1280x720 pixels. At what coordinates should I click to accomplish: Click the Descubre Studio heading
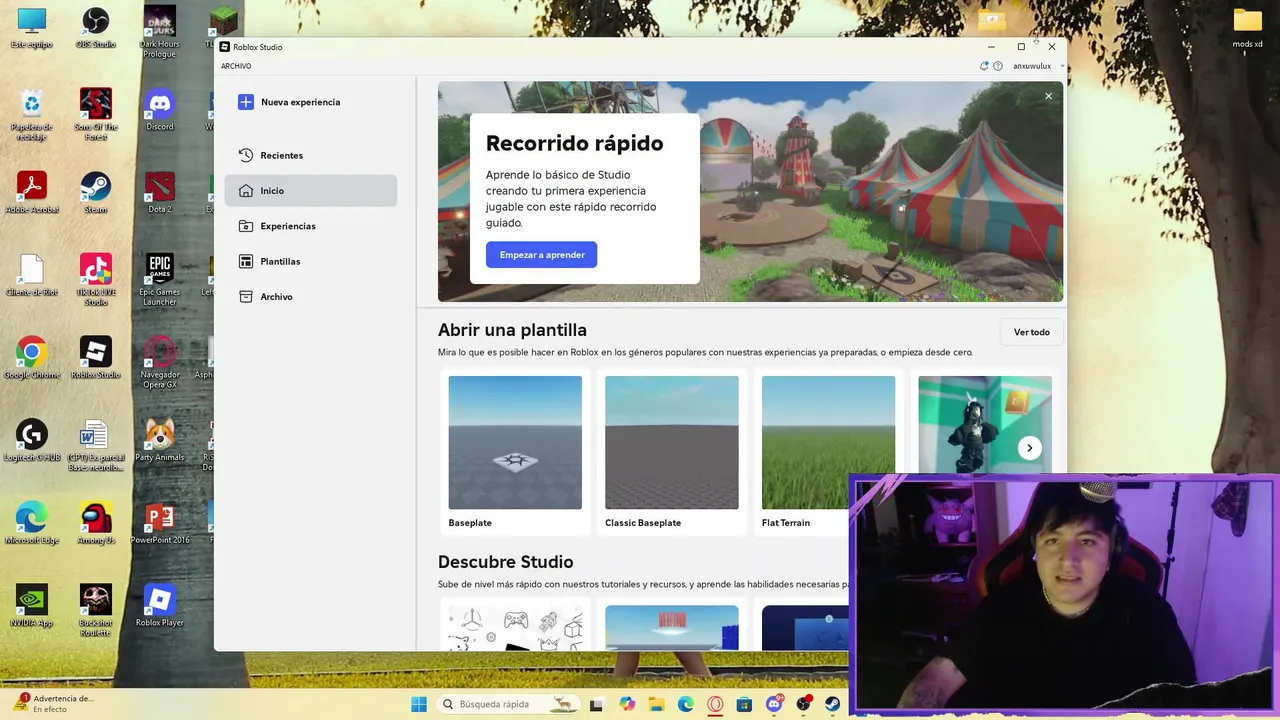505,562
